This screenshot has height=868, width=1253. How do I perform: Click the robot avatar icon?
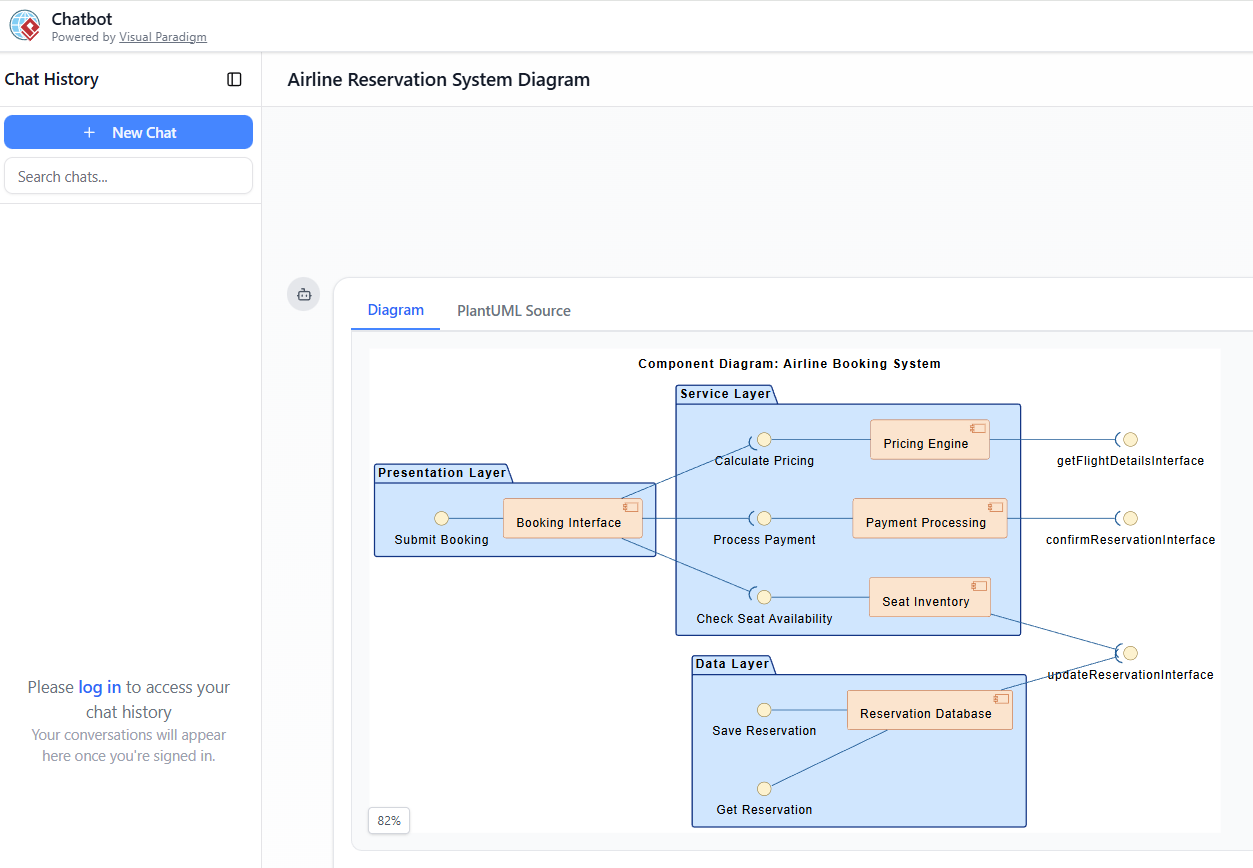pos(304,294)
